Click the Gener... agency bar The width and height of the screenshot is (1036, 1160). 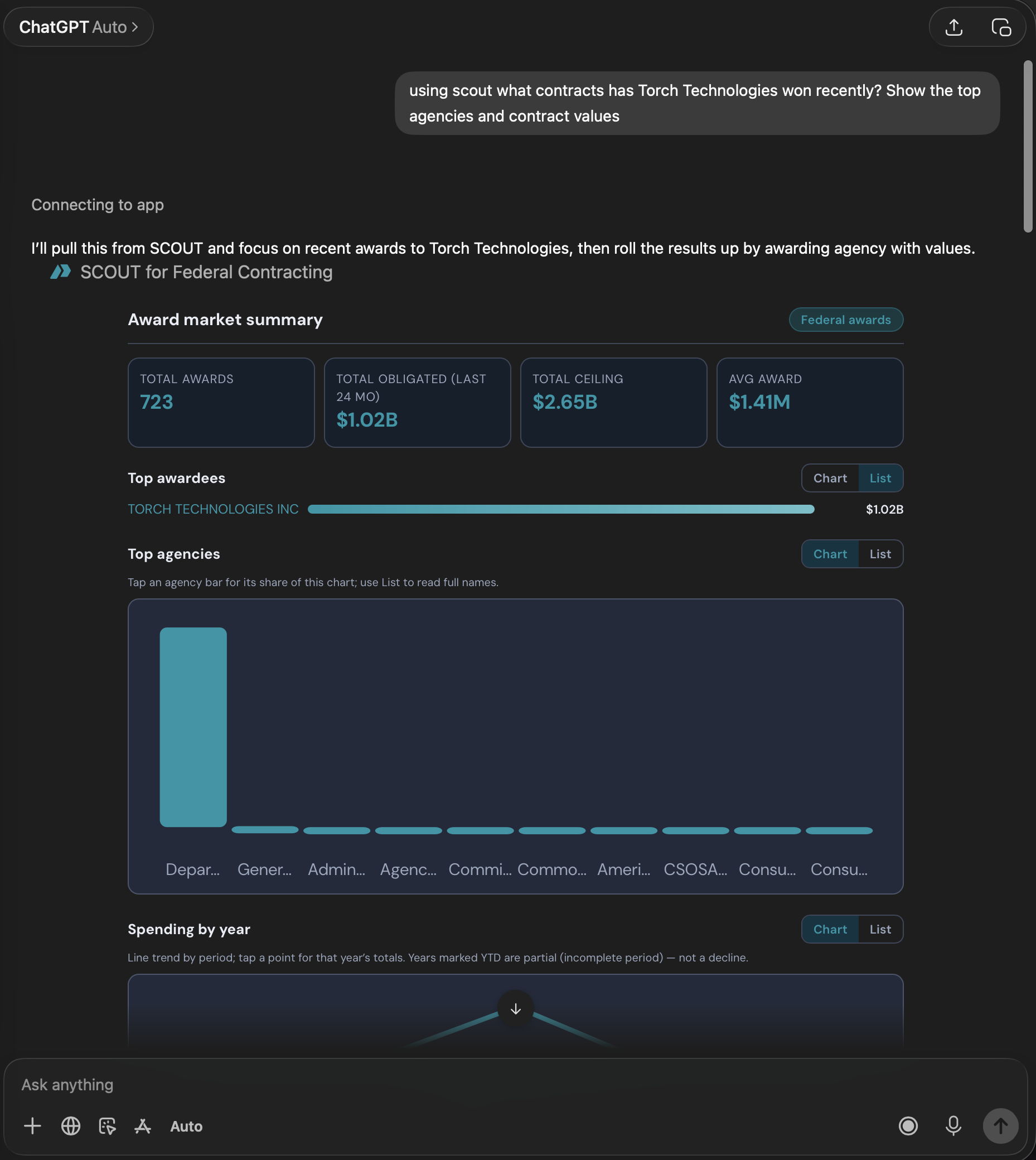click(265, 829)
